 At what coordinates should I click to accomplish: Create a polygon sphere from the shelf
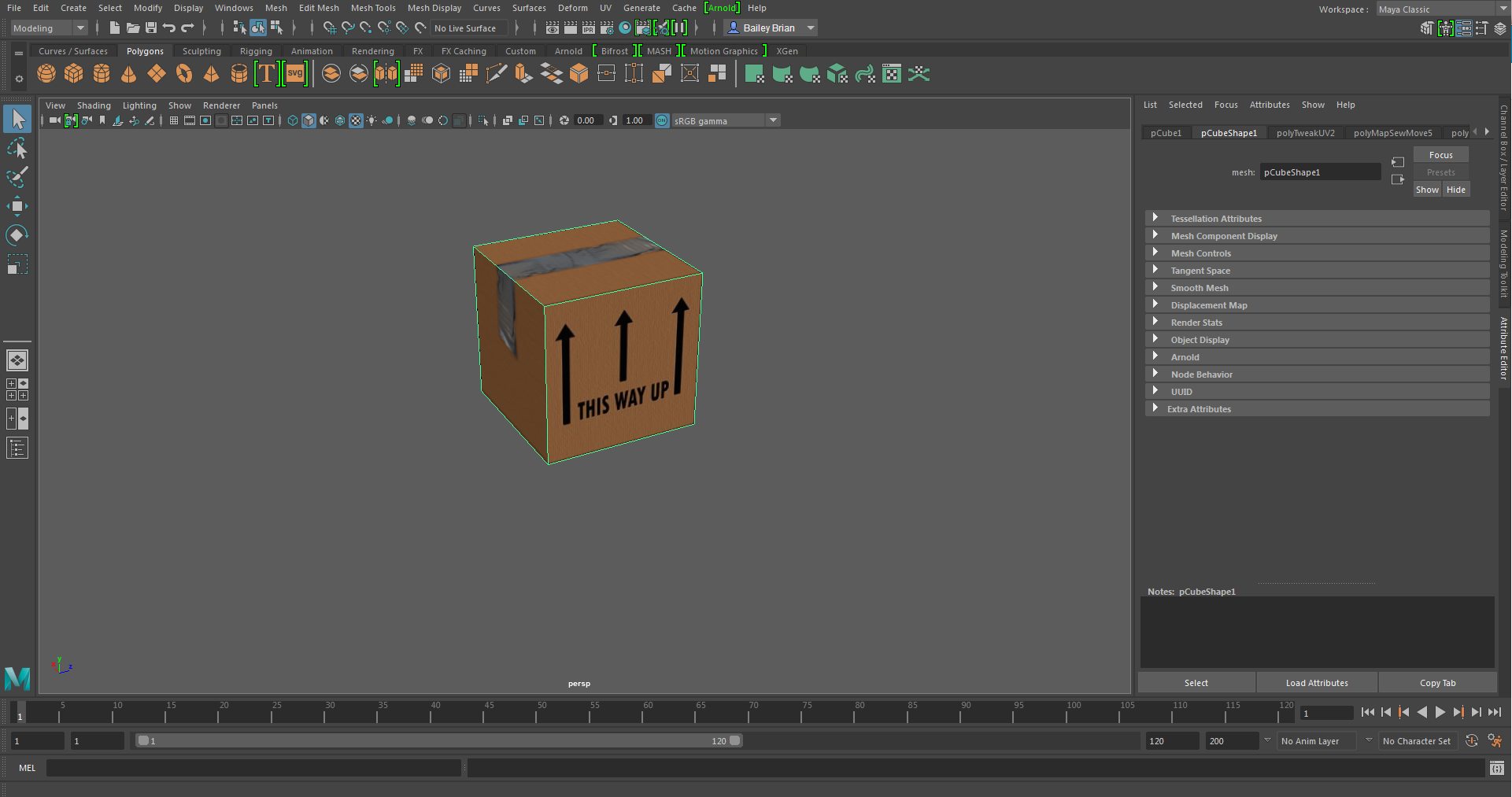pyautogui.click(x=46, y=74)
